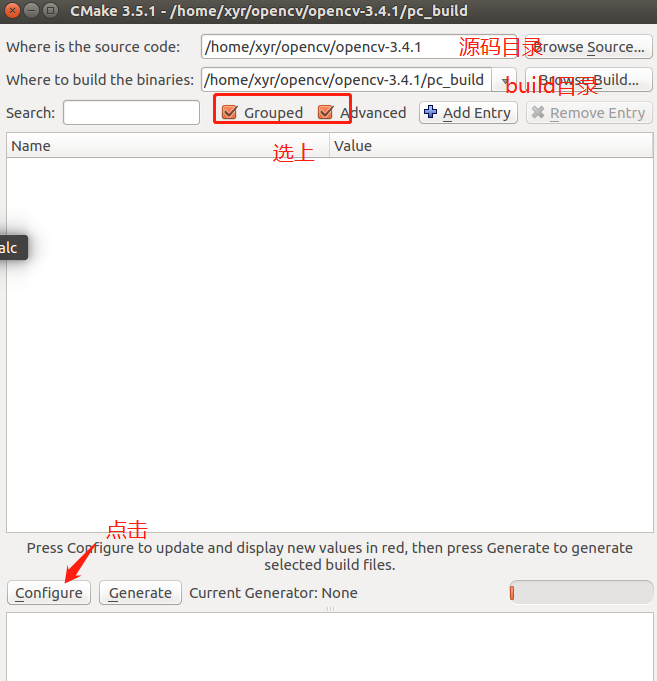The image size is (657, 681).
Task: Click Add Entry button
Action: pos(468,112)
